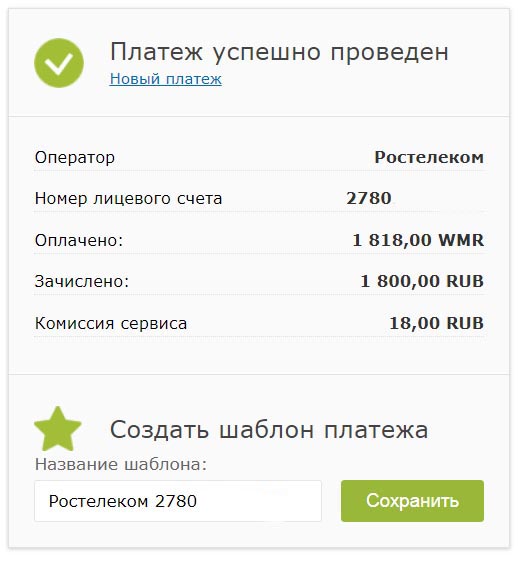Focus the template name input field
Image resolution: width=518 pixels, height=563 pixels.
pyautogui.click(x=178, y=501)
